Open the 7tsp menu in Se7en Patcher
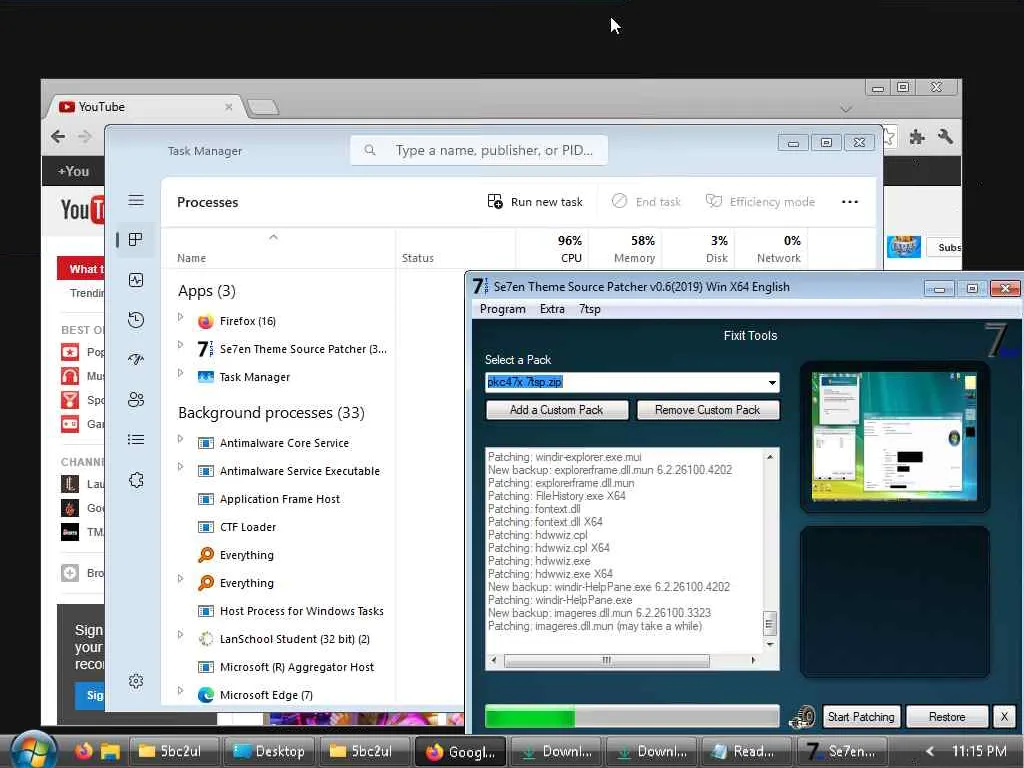The height and width of the screenshot is (768, 1024). (x=590, y=309)
